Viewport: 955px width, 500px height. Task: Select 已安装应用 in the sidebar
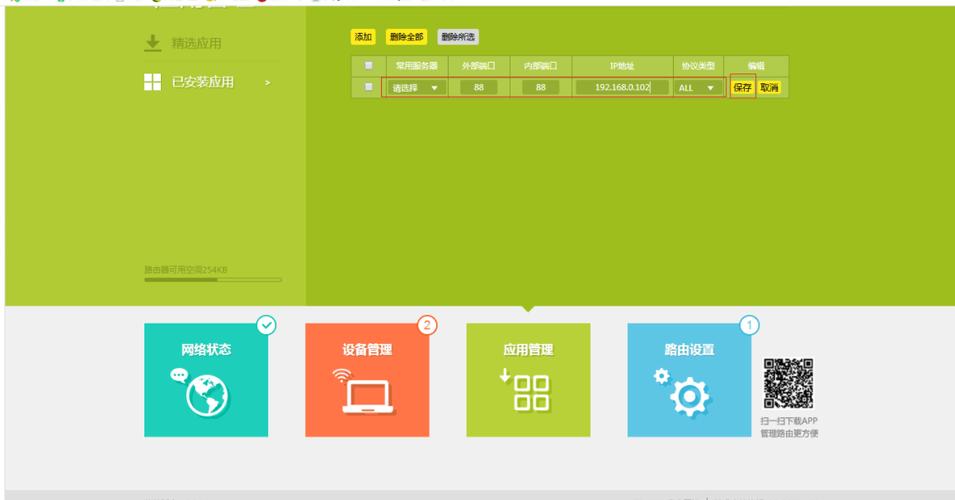pos(204,82)
